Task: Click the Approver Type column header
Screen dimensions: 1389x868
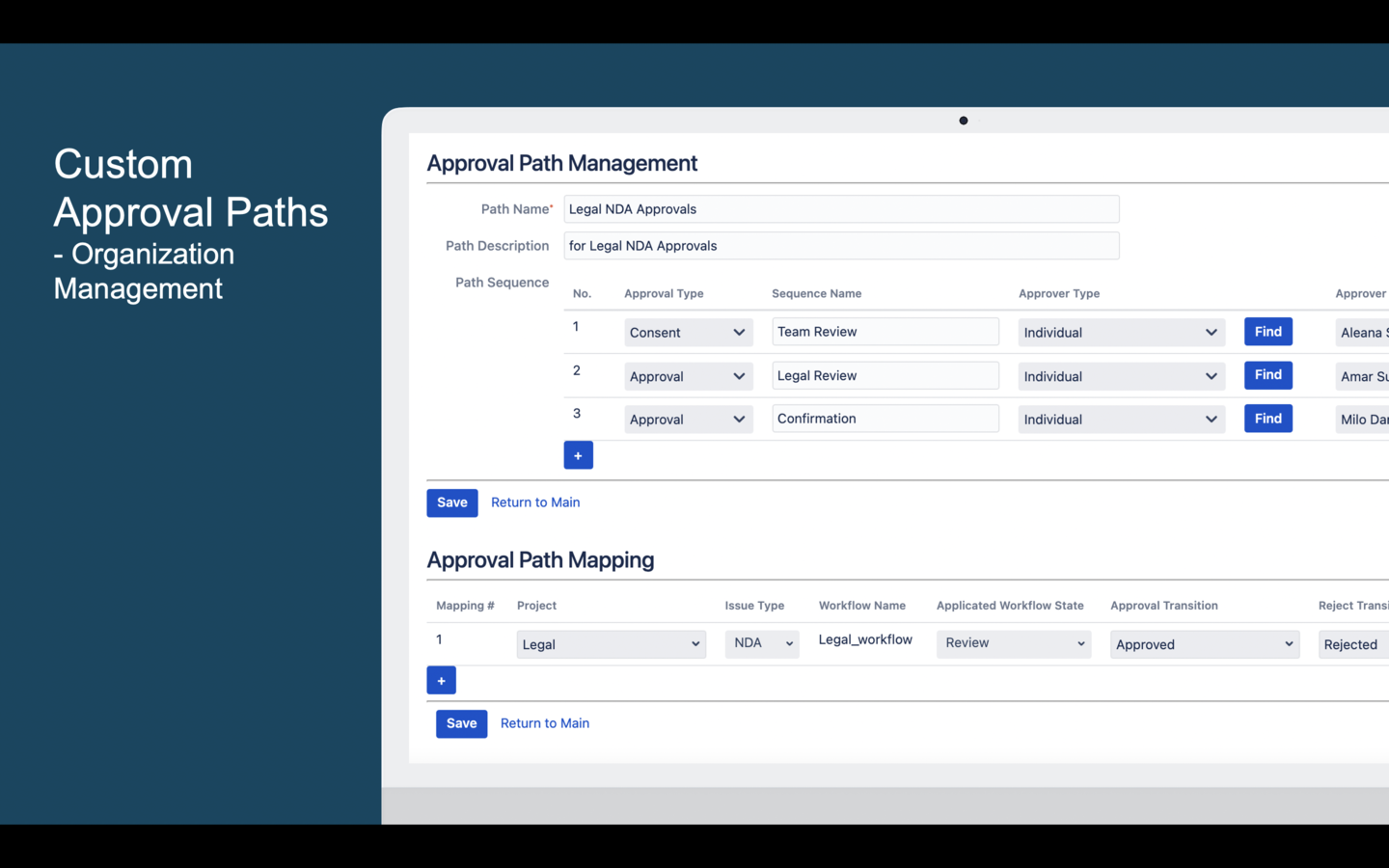Action: 1059,293
